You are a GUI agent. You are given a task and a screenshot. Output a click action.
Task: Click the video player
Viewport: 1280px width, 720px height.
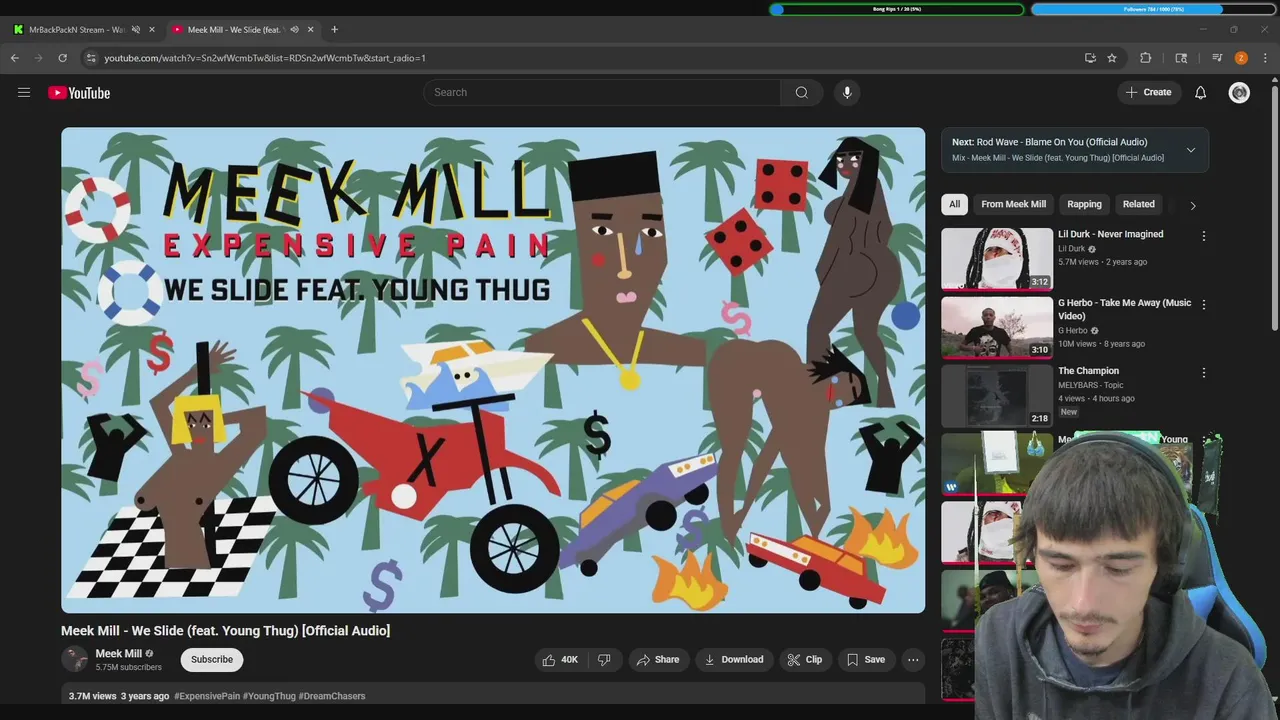493,370
